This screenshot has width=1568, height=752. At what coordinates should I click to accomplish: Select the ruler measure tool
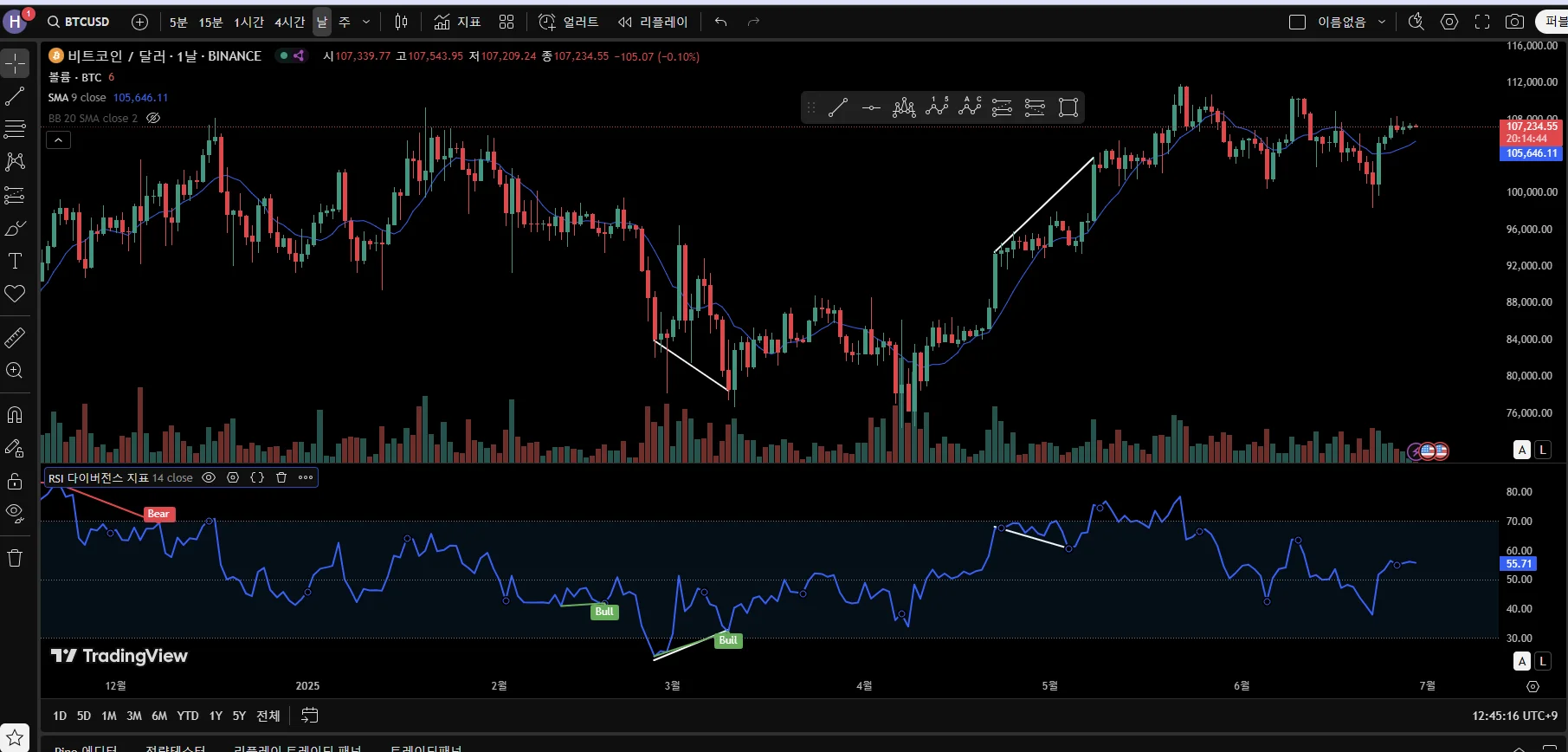tap(15, 337)
